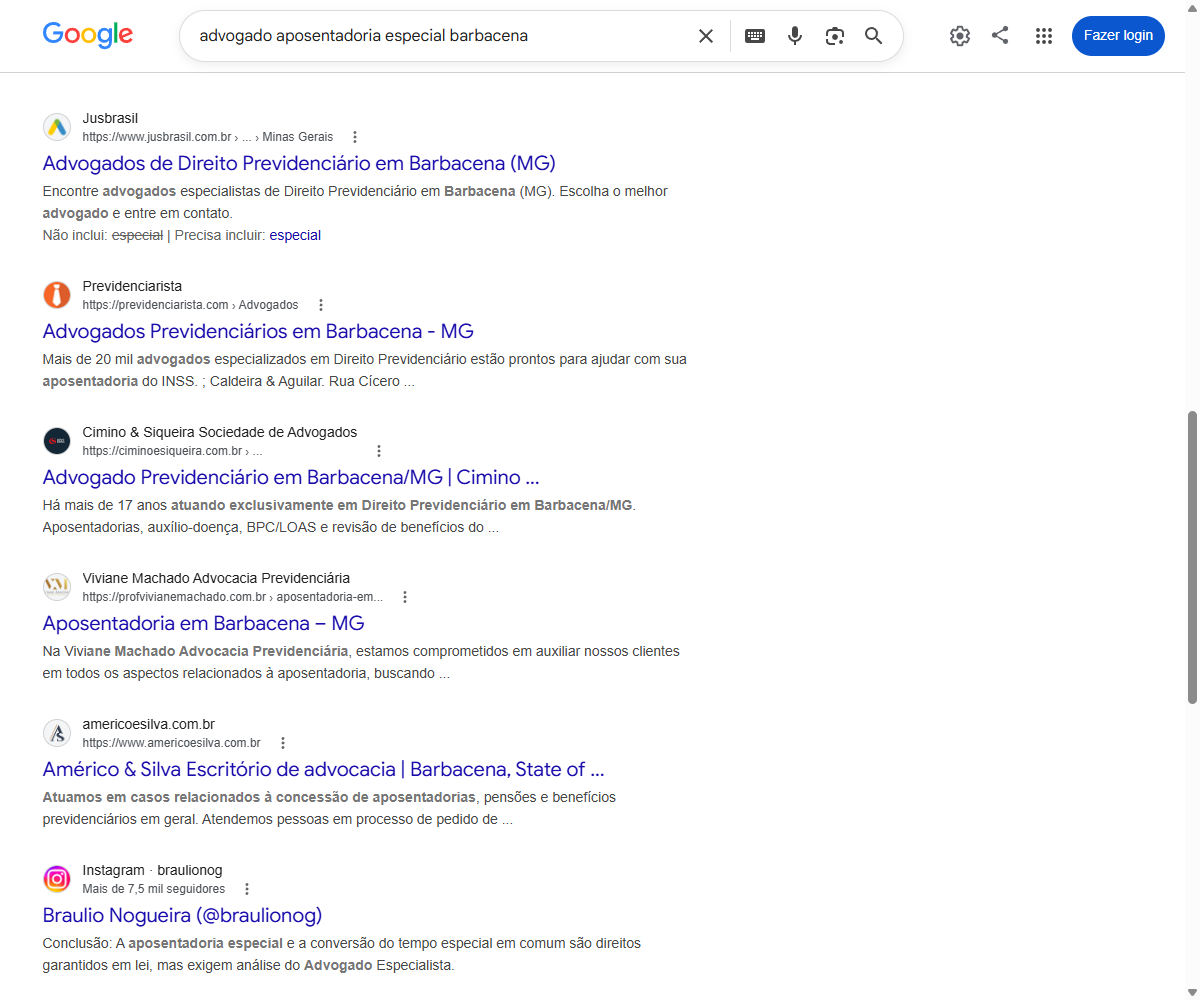
Task: Click the Viviane Machado favicon
Action: (x=57, y=587)
